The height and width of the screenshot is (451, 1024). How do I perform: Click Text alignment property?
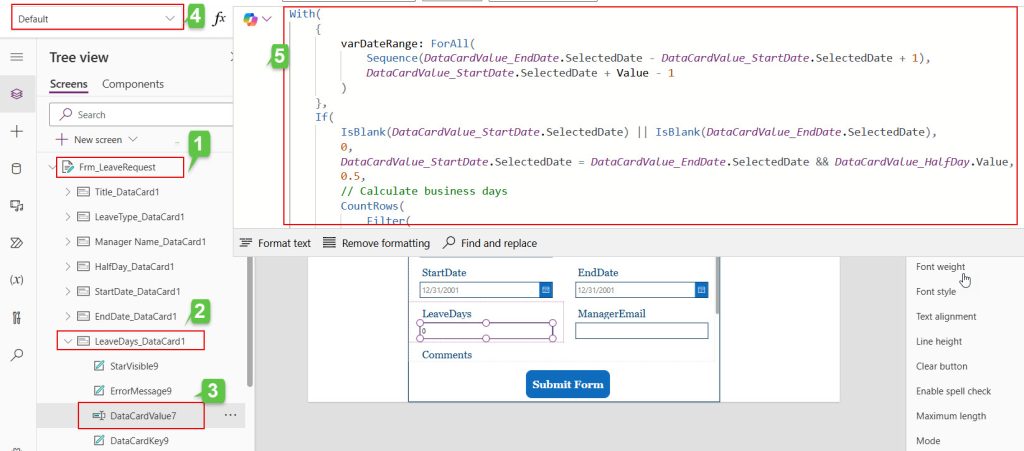[x=946, y=317]
